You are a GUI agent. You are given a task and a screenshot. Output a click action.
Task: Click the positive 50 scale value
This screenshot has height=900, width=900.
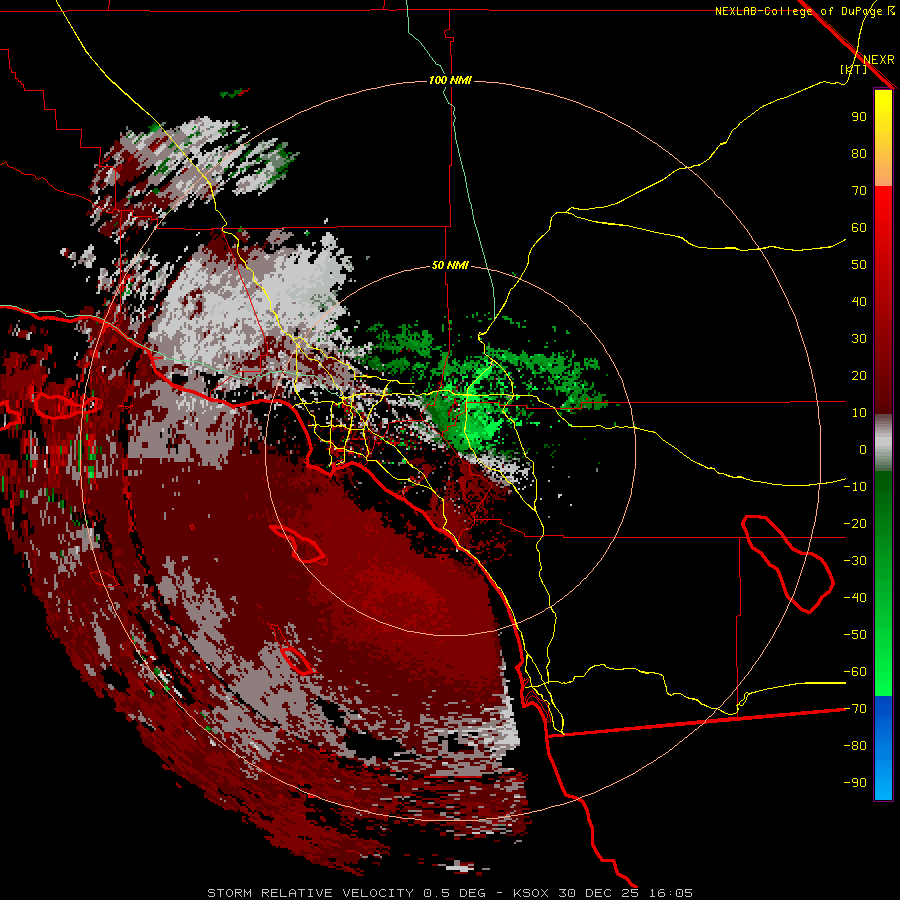(x=859, y=265)
